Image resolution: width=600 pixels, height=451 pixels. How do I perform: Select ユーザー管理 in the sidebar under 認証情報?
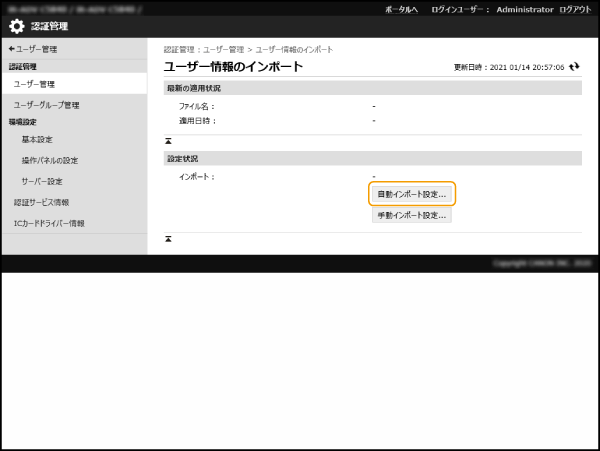tap(34, 84)
